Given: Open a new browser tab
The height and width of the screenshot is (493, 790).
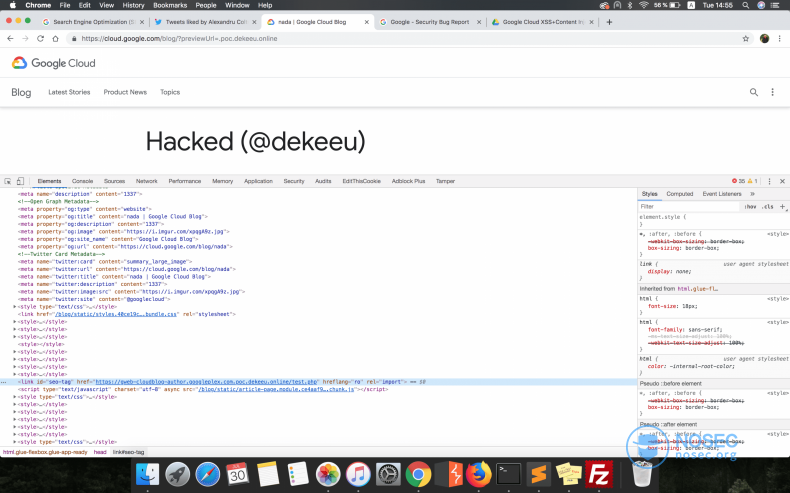Looking at the screenshot, I should tap(609, 22).
